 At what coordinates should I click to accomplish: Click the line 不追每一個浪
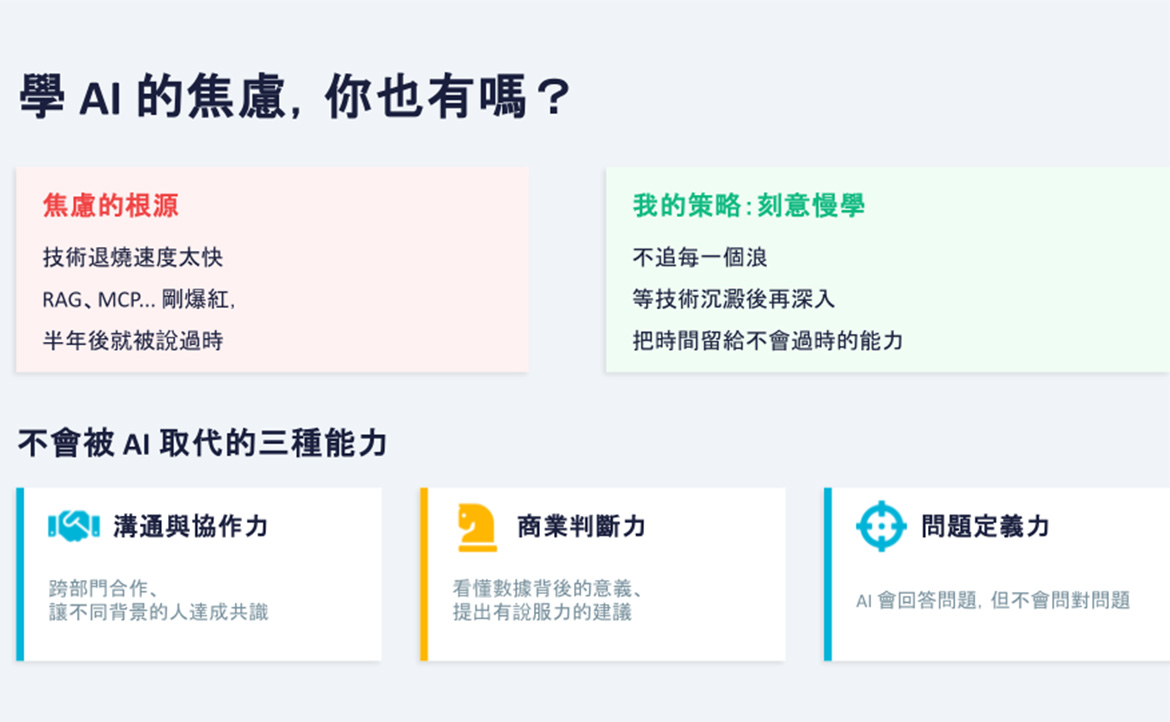[700, 257]
